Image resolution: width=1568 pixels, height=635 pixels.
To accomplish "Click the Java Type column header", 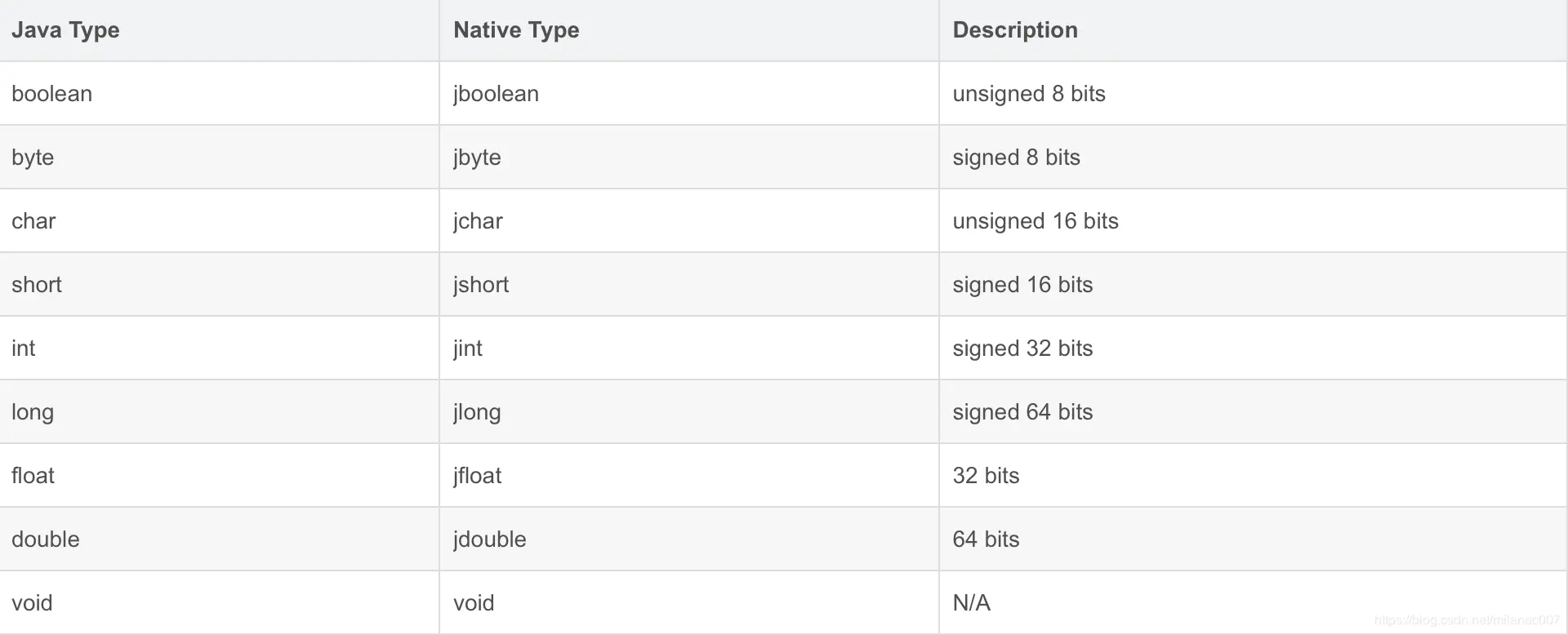I will (x=65, y=30).
